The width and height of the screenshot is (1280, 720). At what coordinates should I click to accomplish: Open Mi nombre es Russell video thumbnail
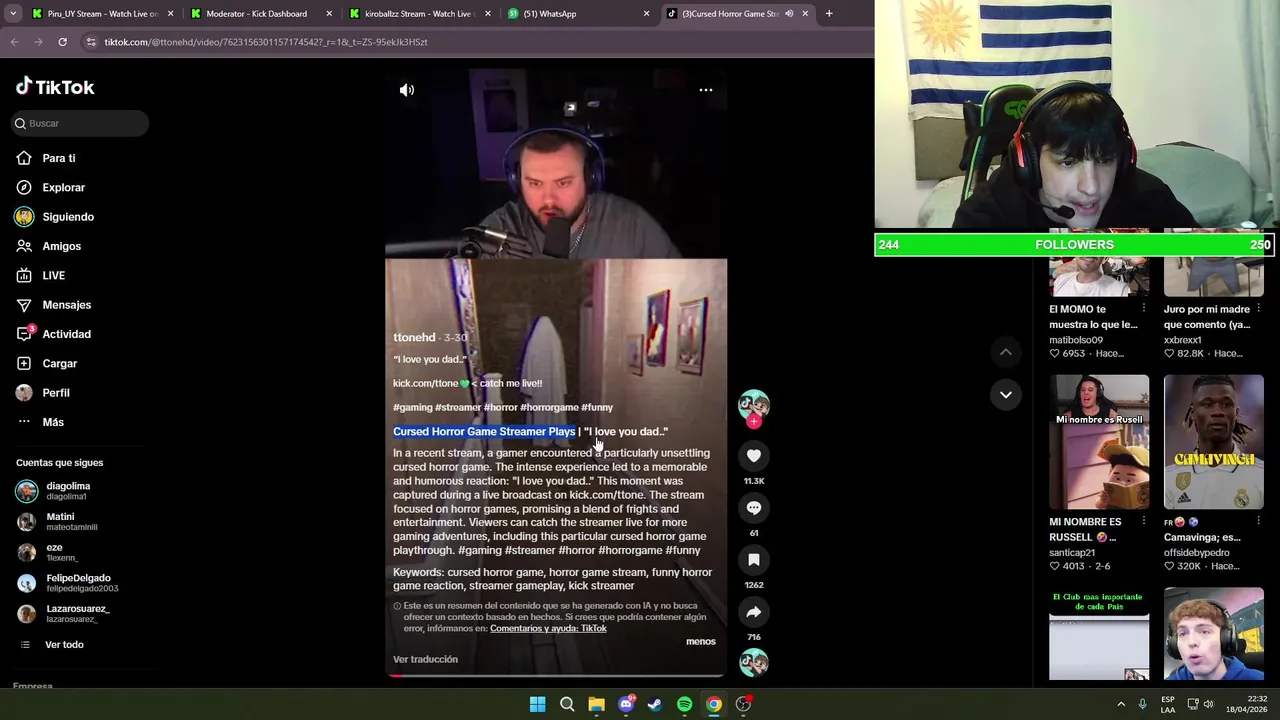pyautogui.click(x=1099, y=442)
